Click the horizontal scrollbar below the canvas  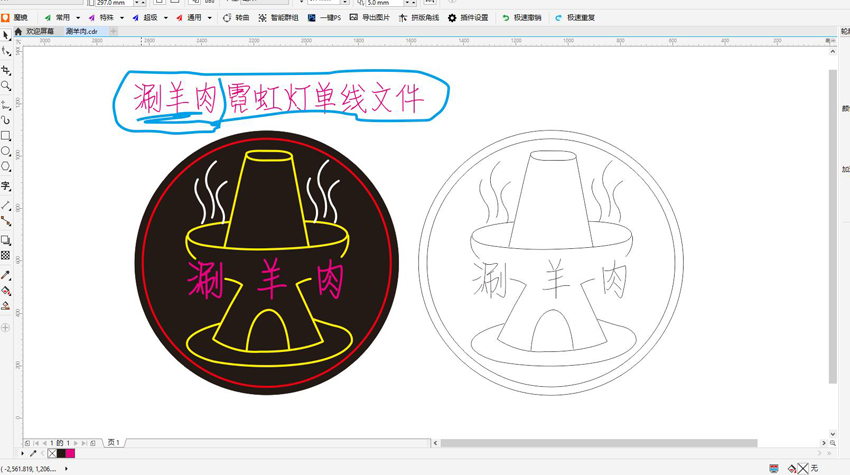click(x=598, y=443)
